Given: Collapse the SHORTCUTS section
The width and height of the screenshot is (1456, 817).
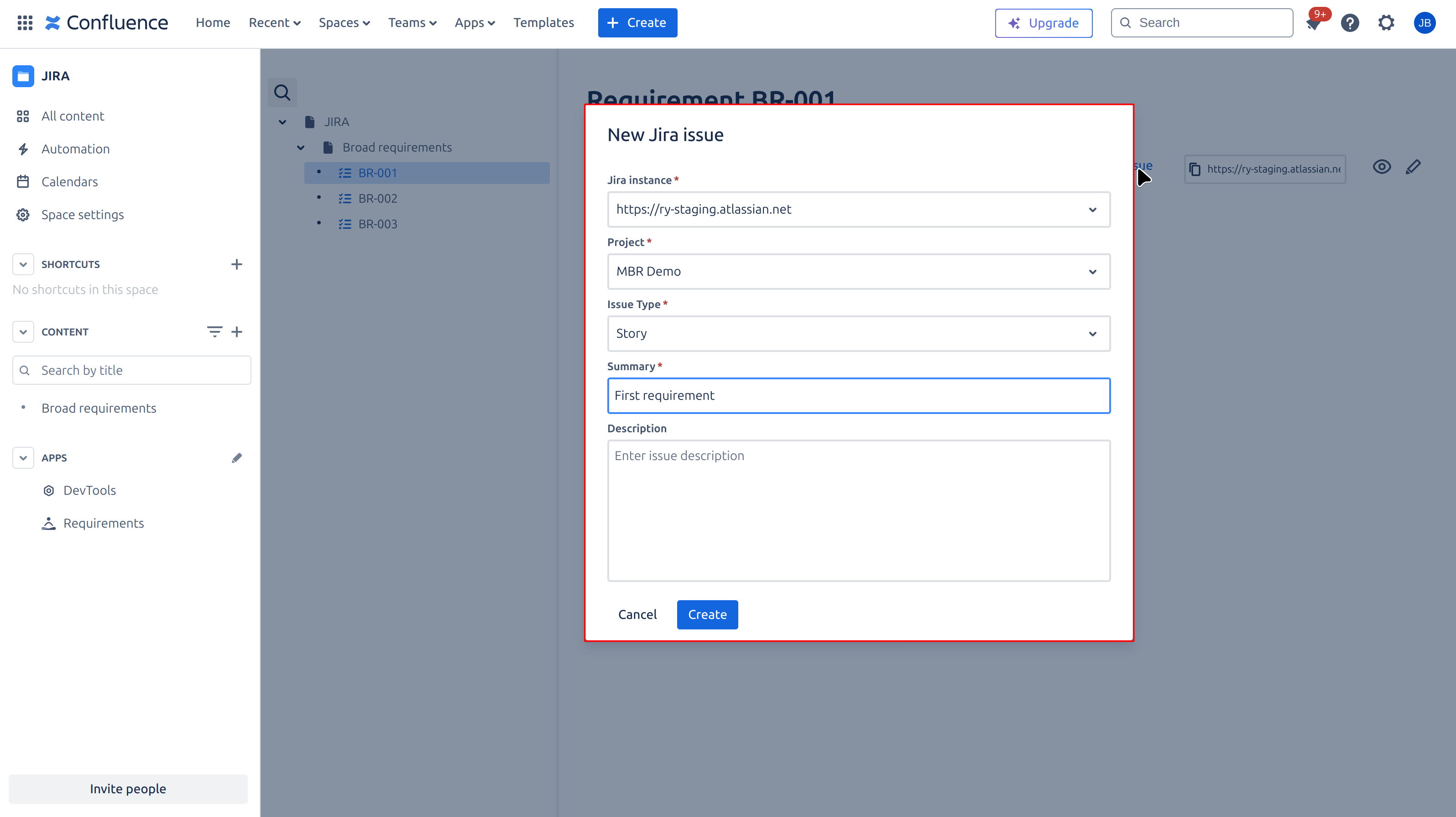Looking at the screenshot, I should click(23, 264).
